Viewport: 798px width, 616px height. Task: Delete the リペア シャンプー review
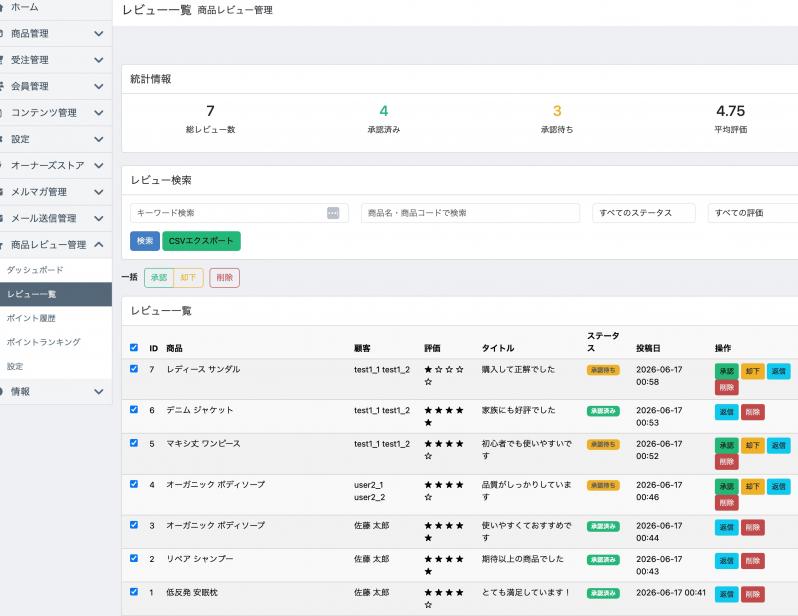pyautogui.click(x=753, y=561)
